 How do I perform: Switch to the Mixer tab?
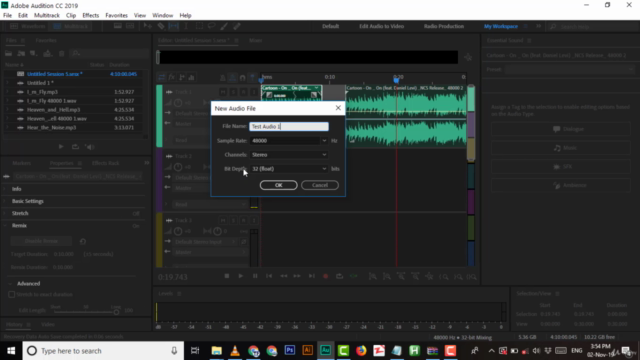pos(256,40)
